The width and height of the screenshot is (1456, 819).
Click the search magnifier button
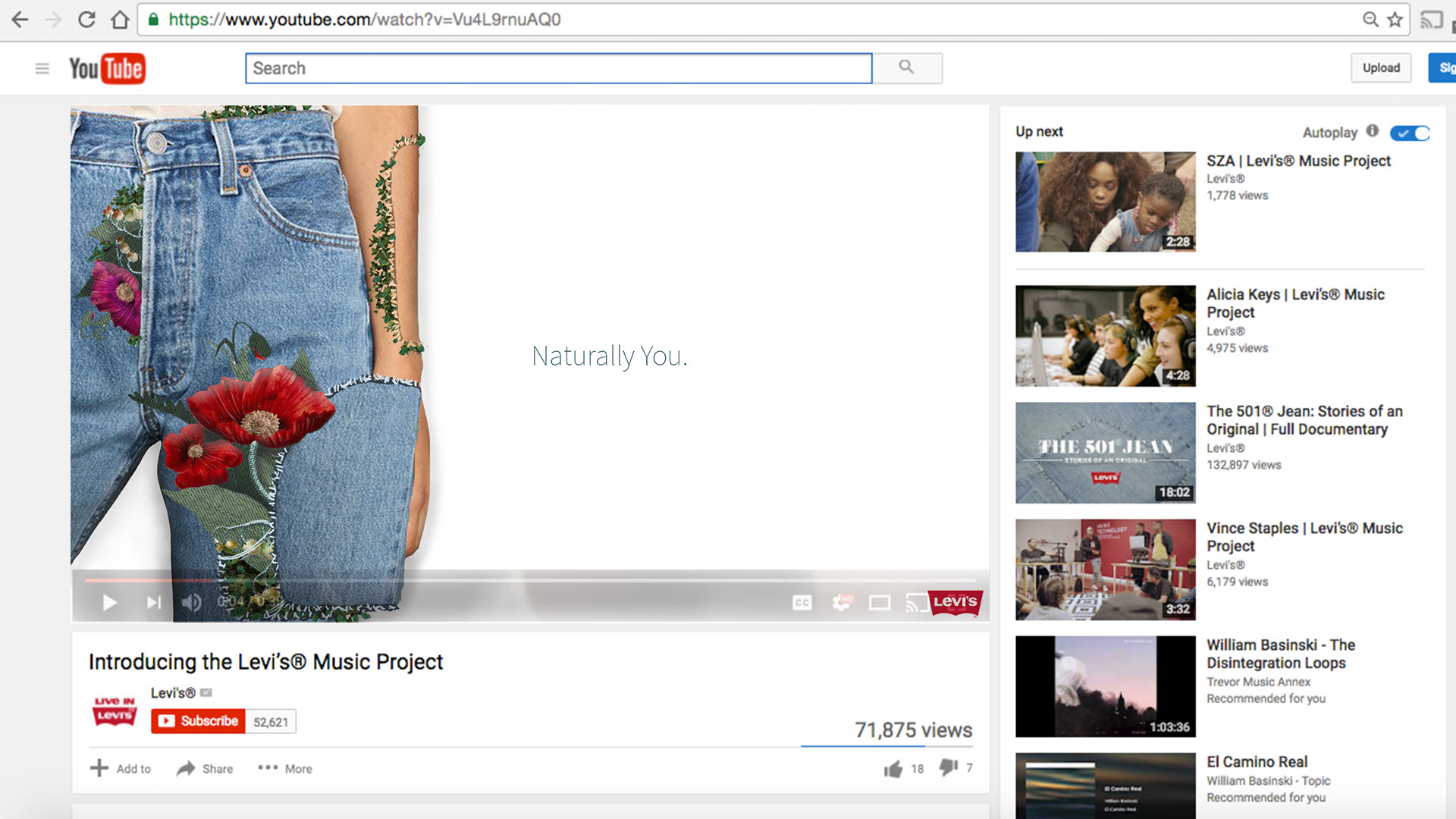click(907, 68)
